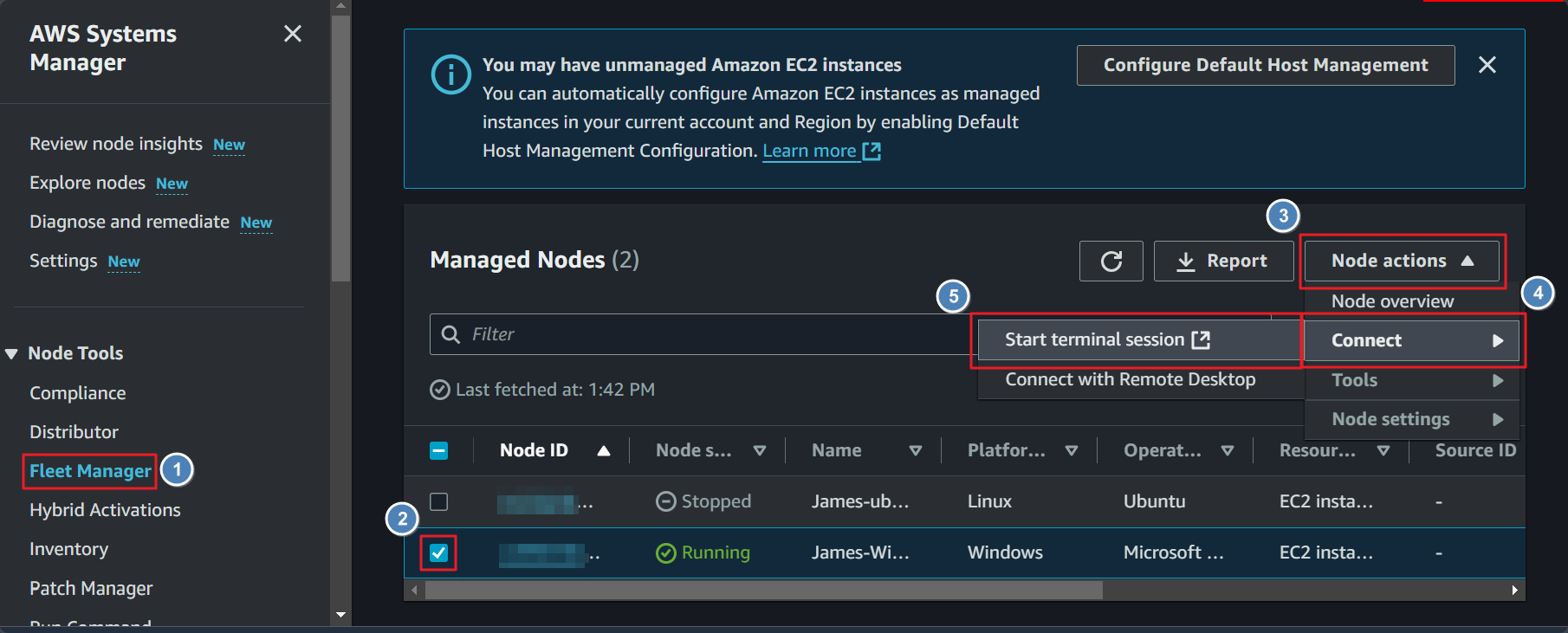Click the Stopped status icon

click(x=665, y=501)
